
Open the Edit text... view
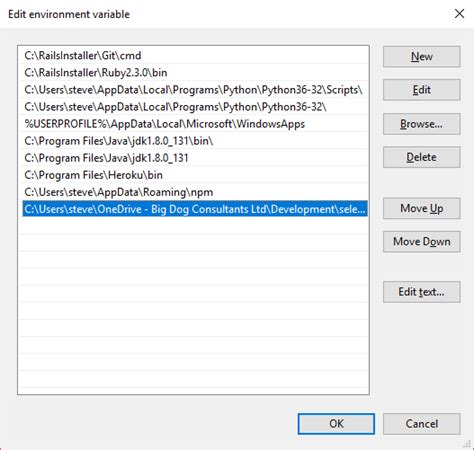(x=422, y=292)
